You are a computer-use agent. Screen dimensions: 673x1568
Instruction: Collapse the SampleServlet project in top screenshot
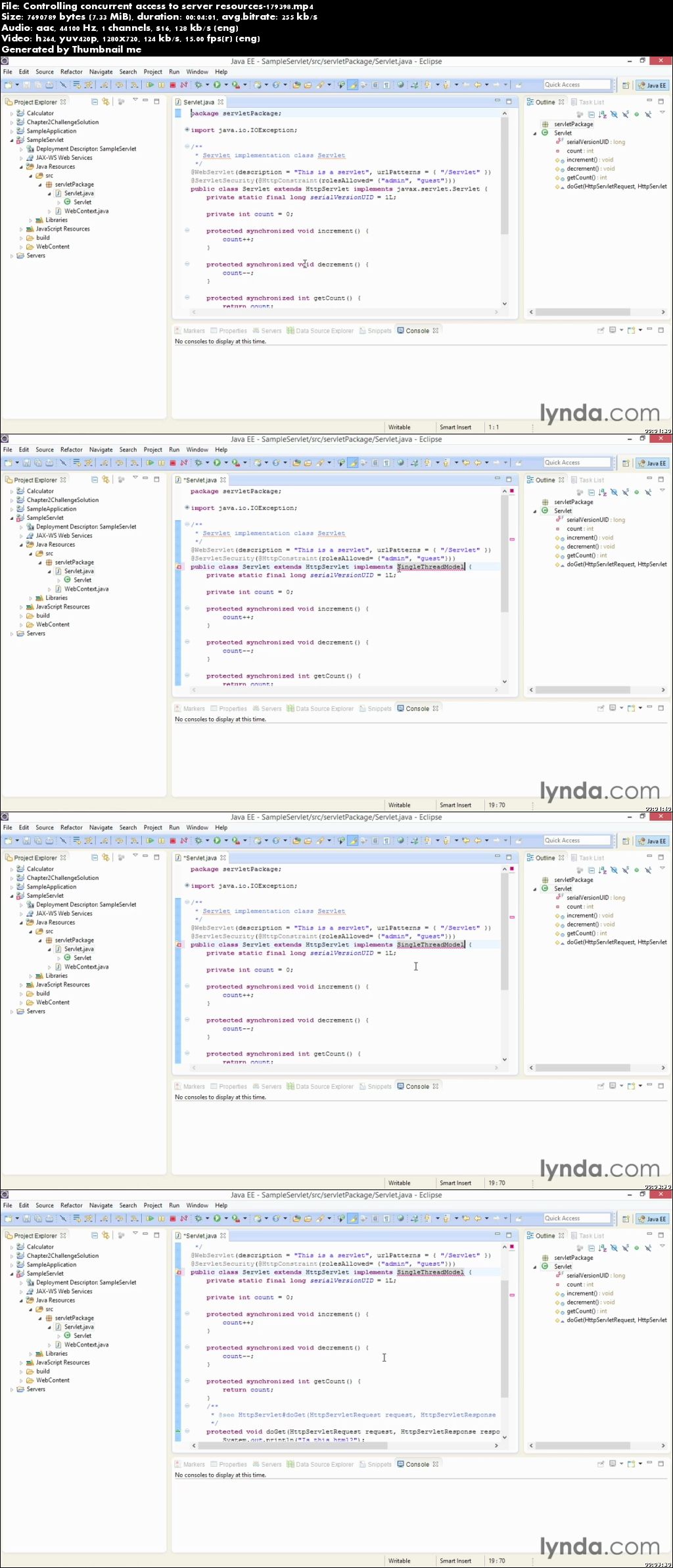pyautogui.click(x=11, y=140)
